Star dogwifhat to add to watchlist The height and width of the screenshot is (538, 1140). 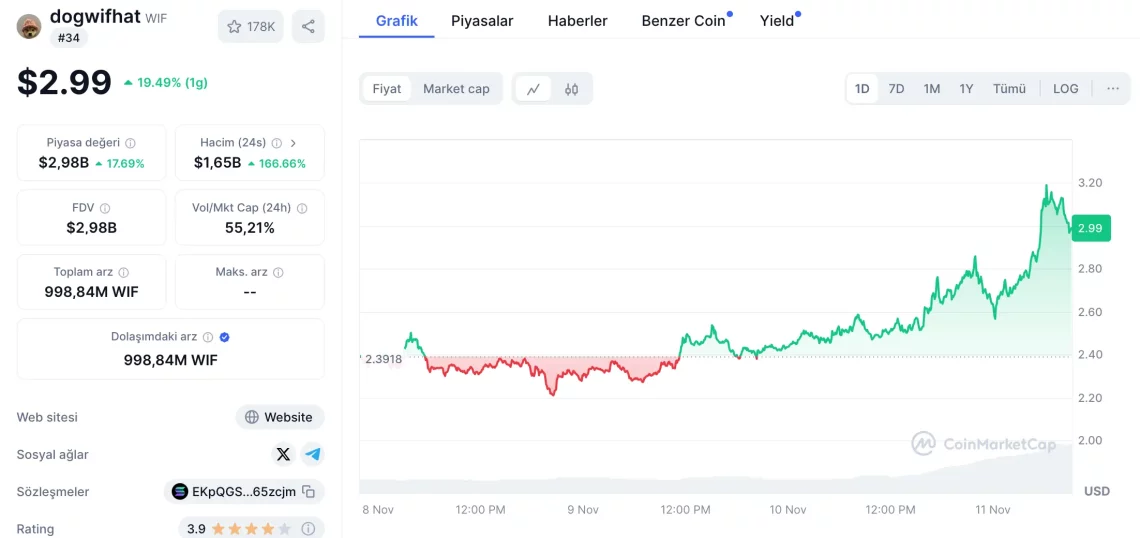point(251,27)
